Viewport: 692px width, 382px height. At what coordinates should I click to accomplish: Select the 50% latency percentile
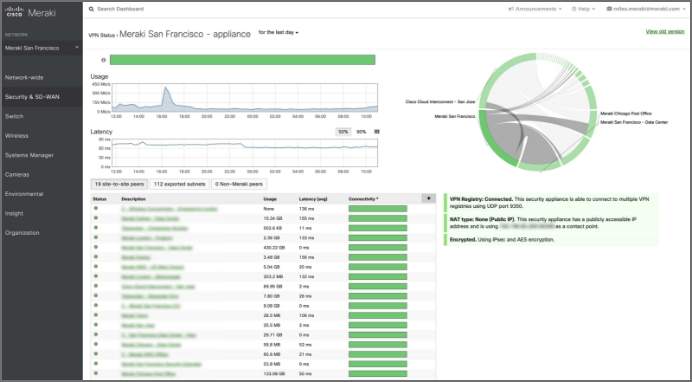(x=343, y=131)
